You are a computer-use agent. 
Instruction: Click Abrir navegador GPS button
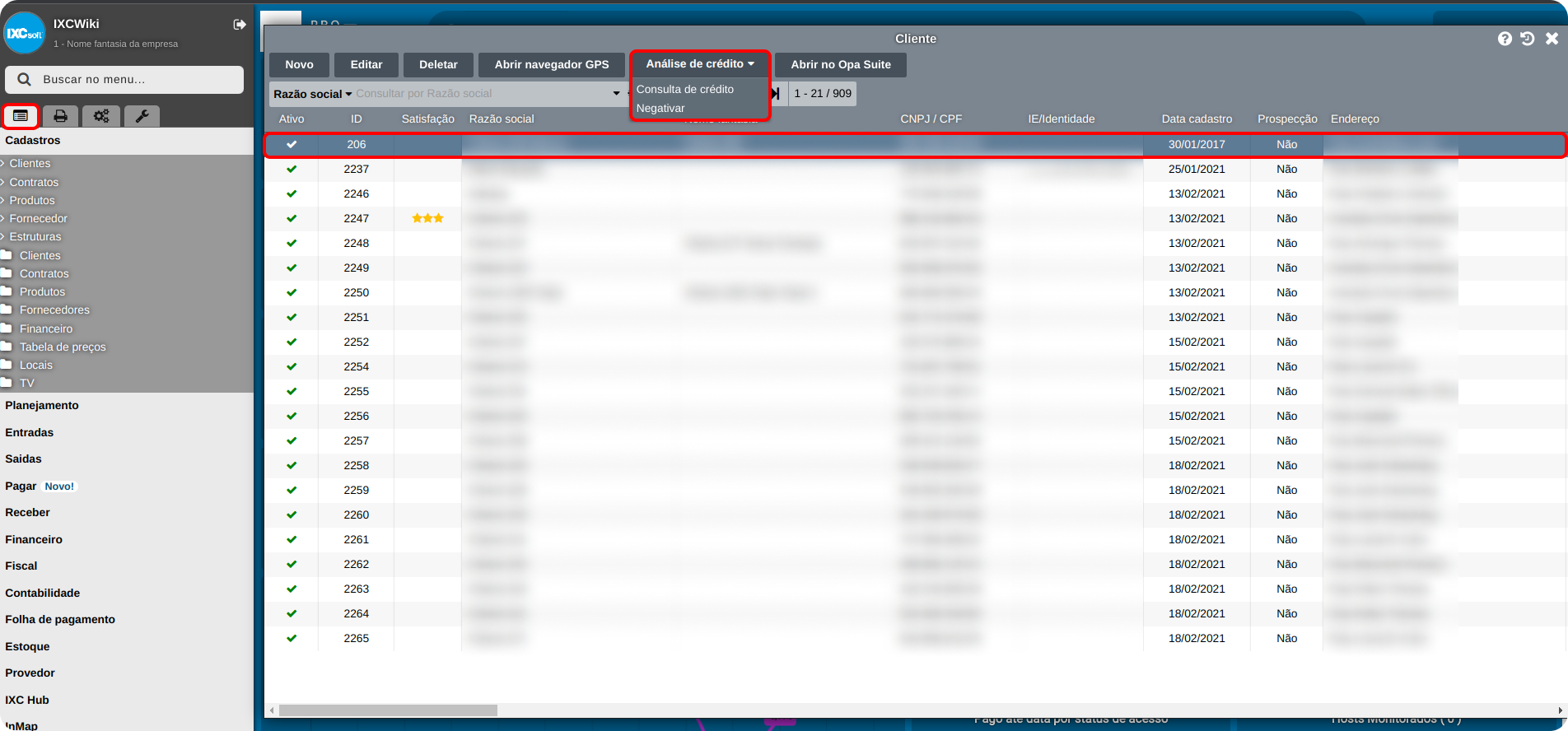tap(552, 65)
